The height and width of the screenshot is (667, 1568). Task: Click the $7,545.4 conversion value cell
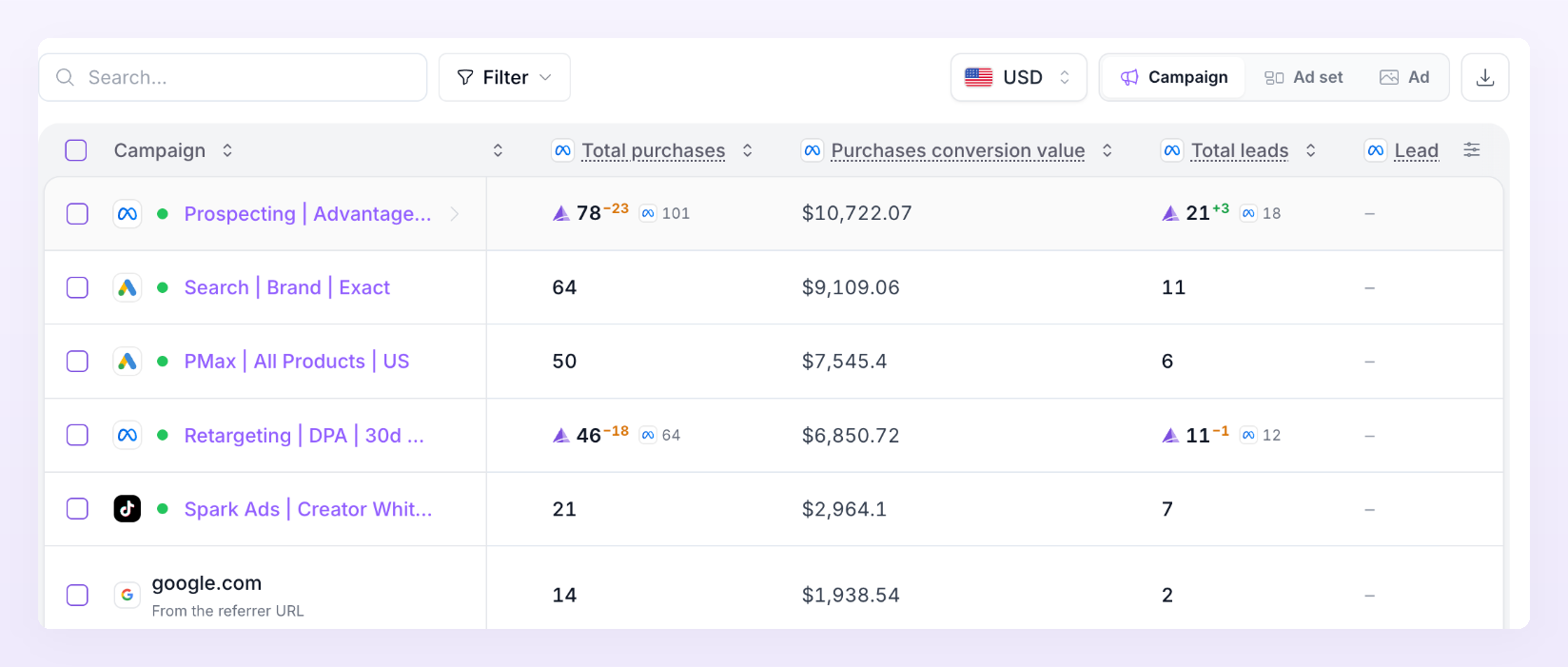point(845,362)
